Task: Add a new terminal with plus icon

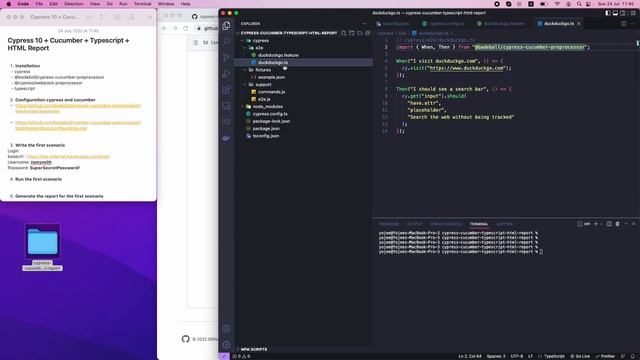Action: [x=596, y=224]
